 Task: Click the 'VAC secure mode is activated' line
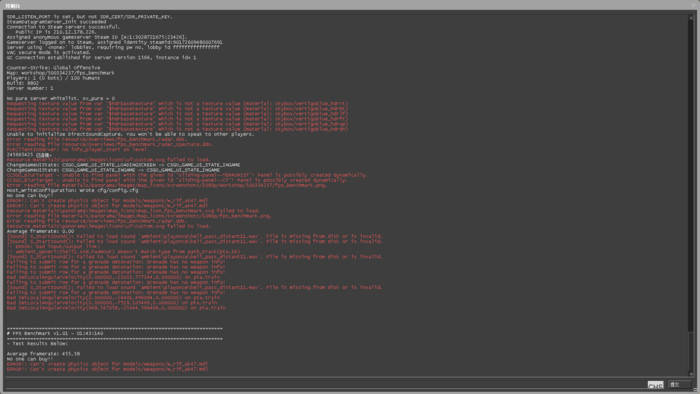48,52
